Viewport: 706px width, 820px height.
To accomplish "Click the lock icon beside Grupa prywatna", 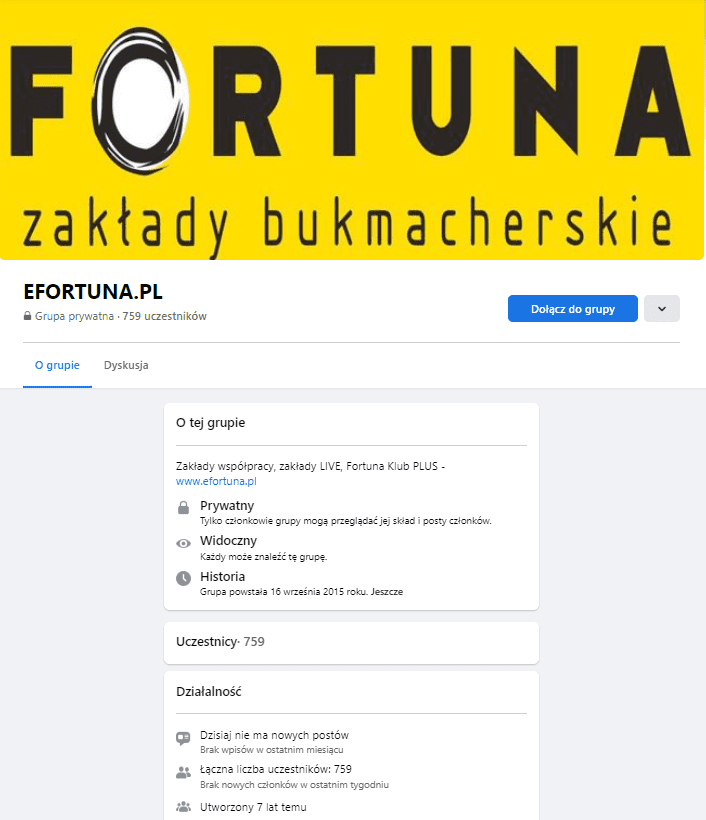I will 27,316.
